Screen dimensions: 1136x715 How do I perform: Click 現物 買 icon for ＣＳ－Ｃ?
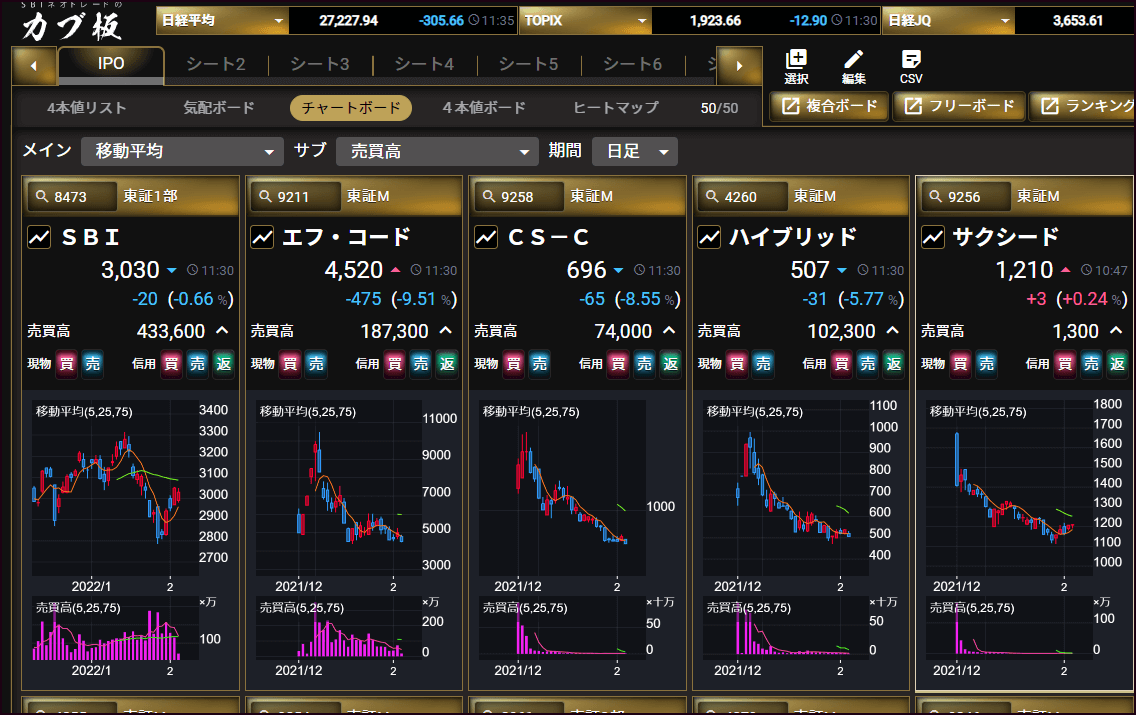click(514, 364)
